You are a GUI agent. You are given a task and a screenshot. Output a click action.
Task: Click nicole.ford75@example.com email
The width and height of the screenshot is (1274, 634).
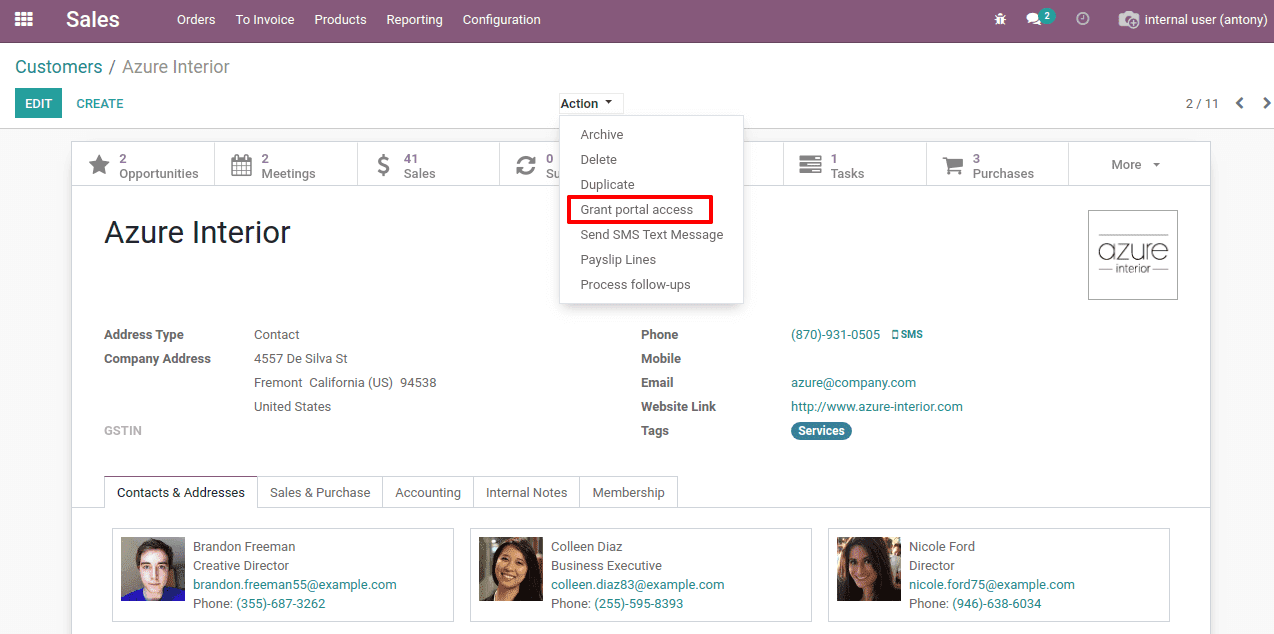(992, 585)
